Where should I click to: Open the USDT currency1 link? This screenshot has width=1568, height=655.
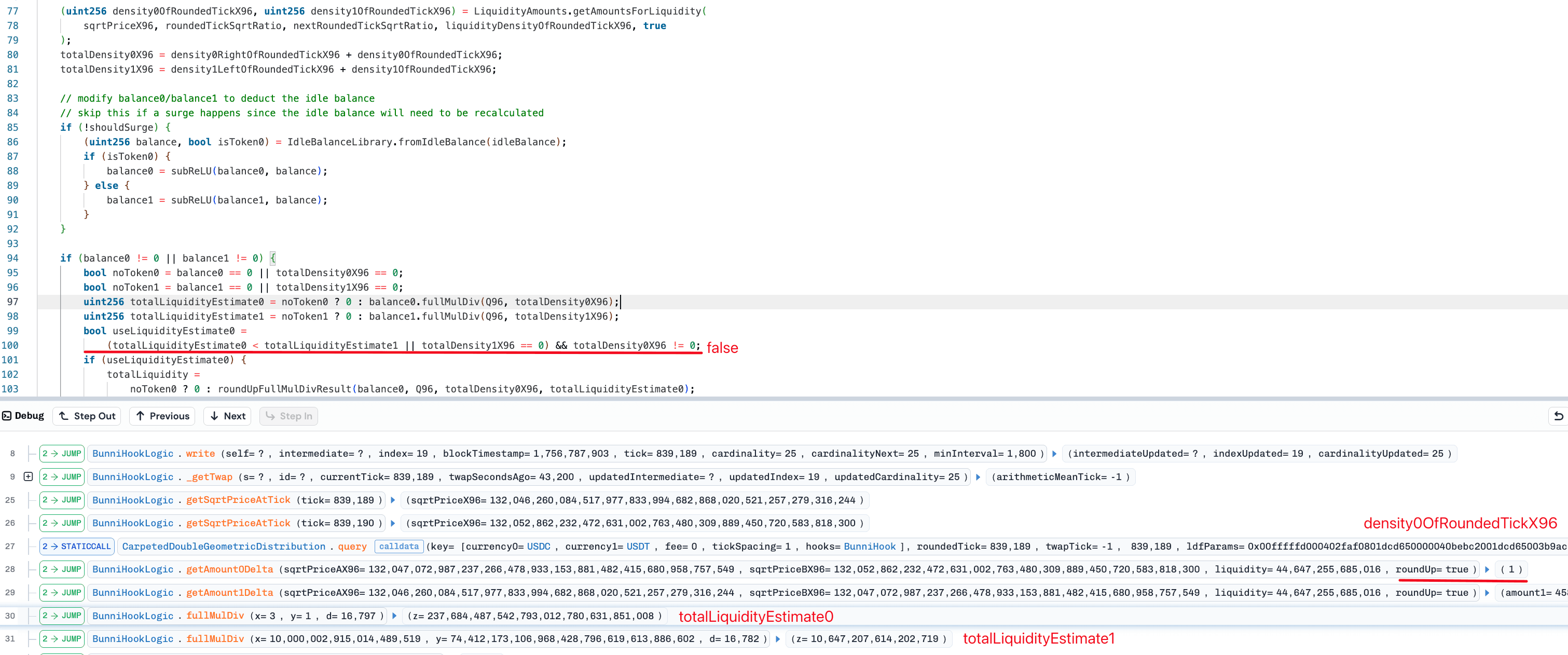637,546
